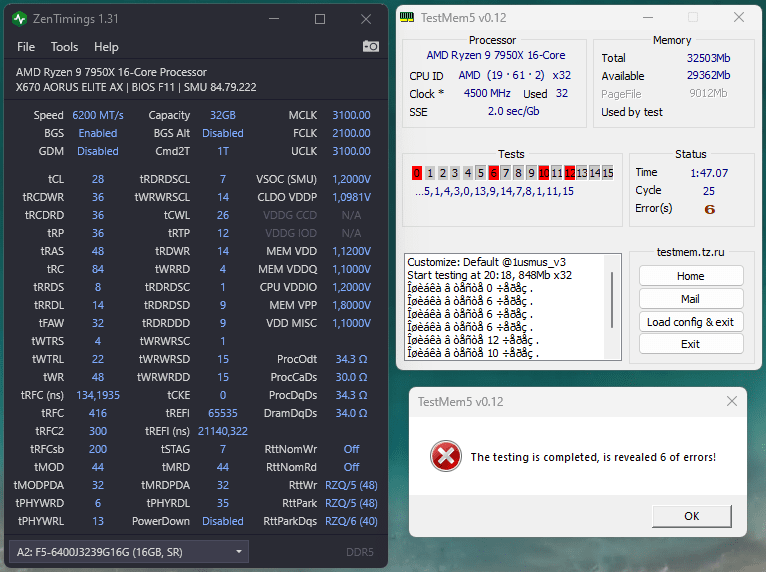Click the Status Time value 1:47.07
The width and height of the screenshot is (766, 572).
(x=709, y=173)
